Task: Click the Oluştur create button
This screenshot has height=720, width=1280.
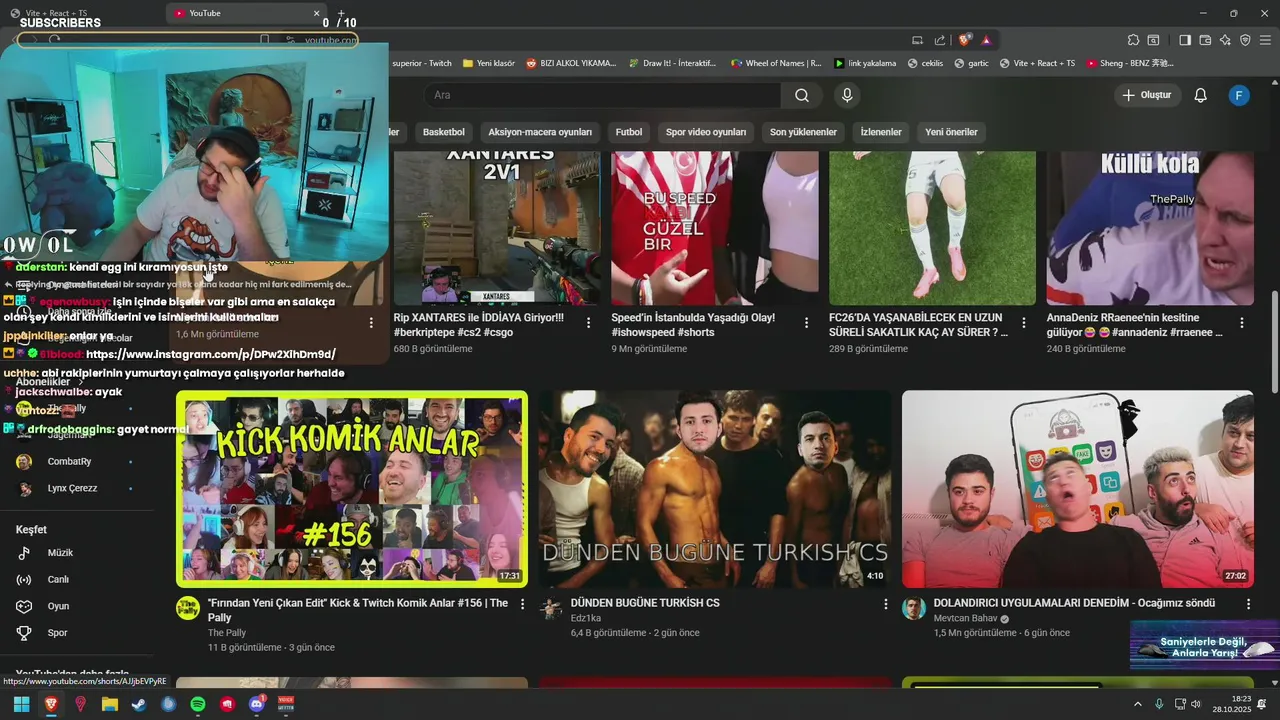Action: tap(1148, 95)
